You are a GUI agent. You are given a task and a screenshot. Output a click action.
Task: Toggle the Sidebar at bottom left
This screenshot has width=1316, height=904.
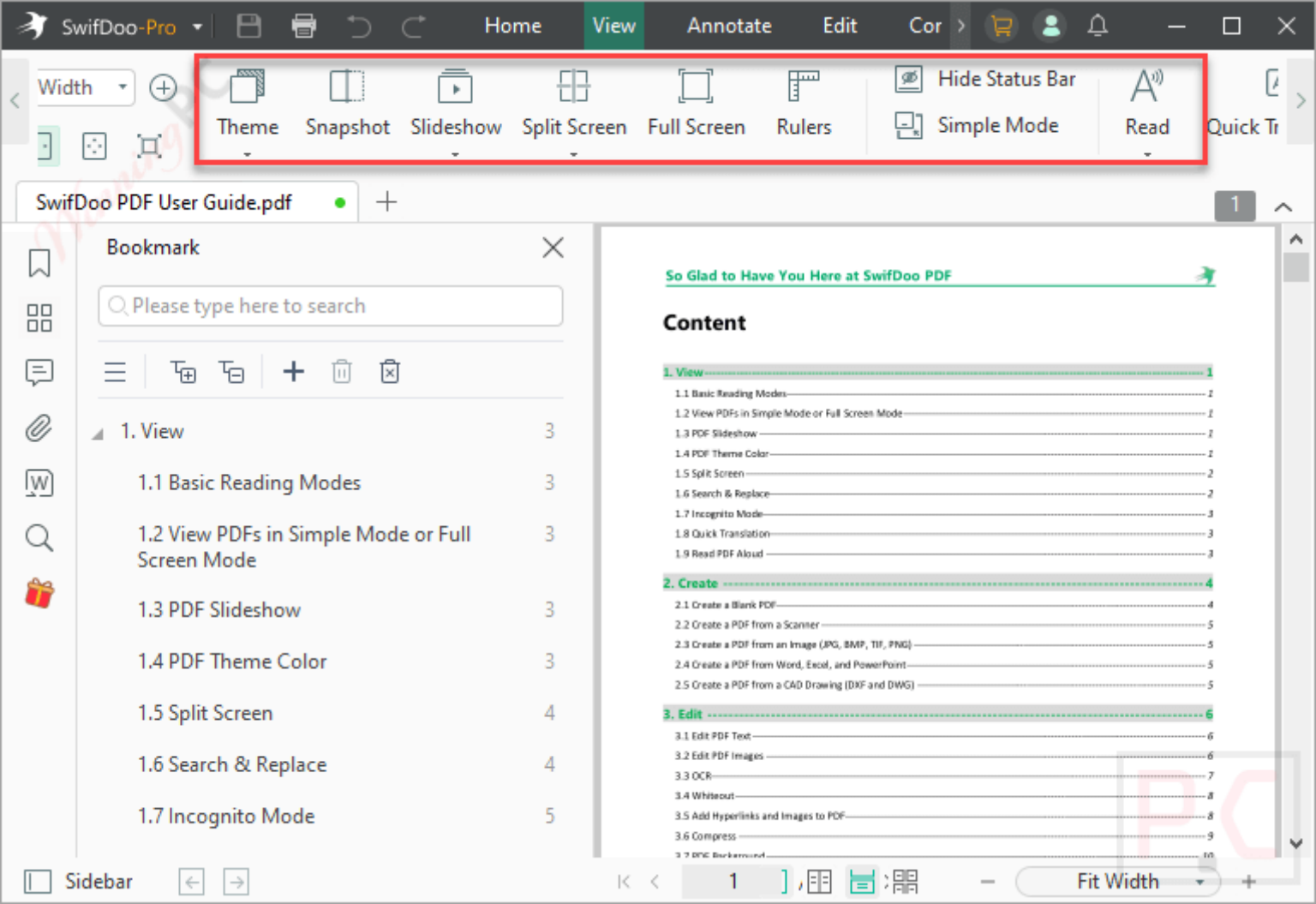(x=78, y=881)
